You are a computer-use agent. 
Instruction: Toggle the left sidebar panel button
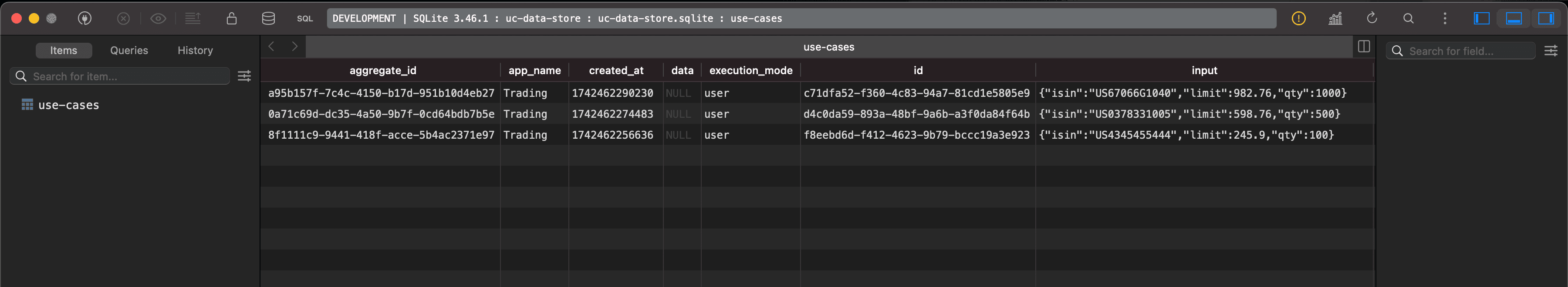(1482, 18)
